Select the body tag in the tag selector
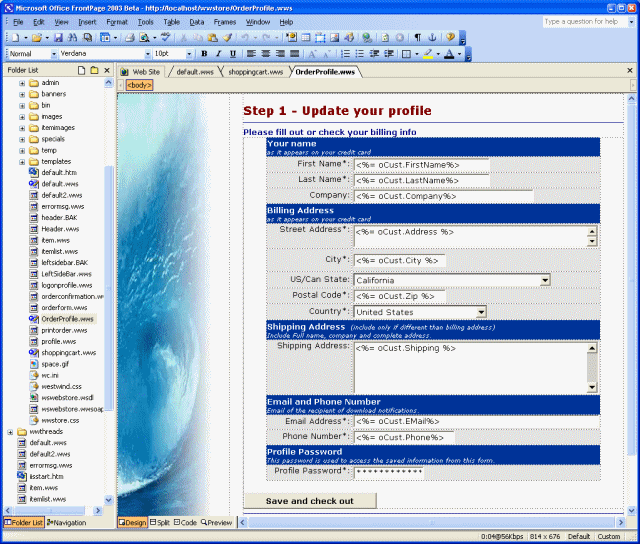Screen dimensions: 640x544 (139, 85)
